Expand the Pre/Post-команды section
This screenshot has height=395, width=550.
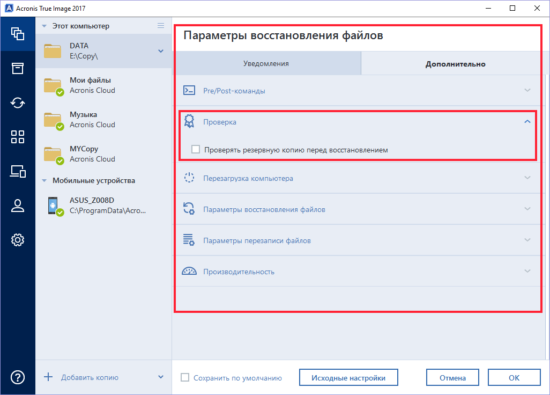(x=358, y=91)
